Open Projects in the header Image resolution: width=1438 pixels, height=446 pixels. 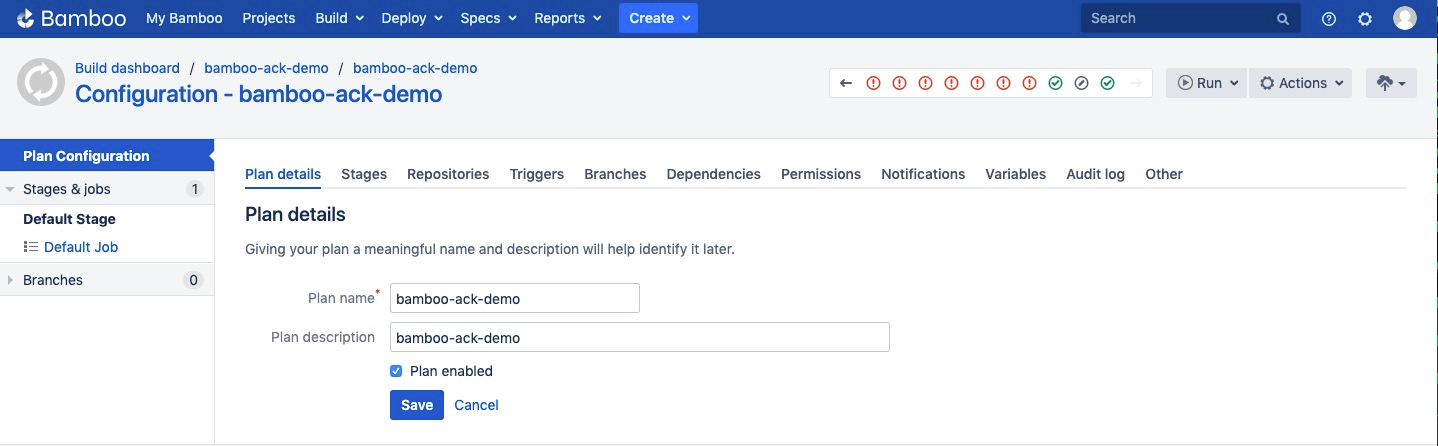[269, 18]
